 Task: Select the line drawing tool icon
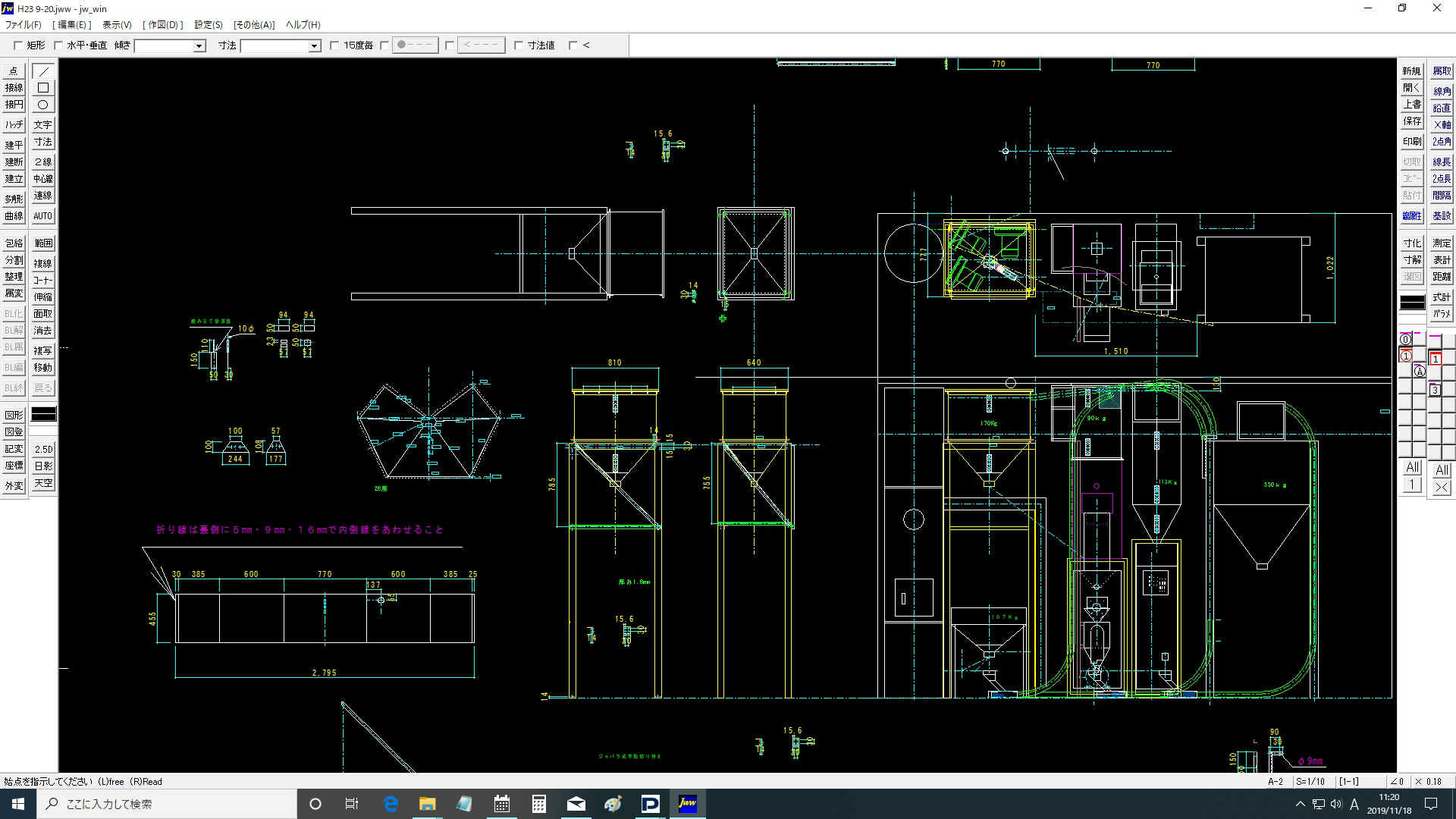[x=43, y=71]
